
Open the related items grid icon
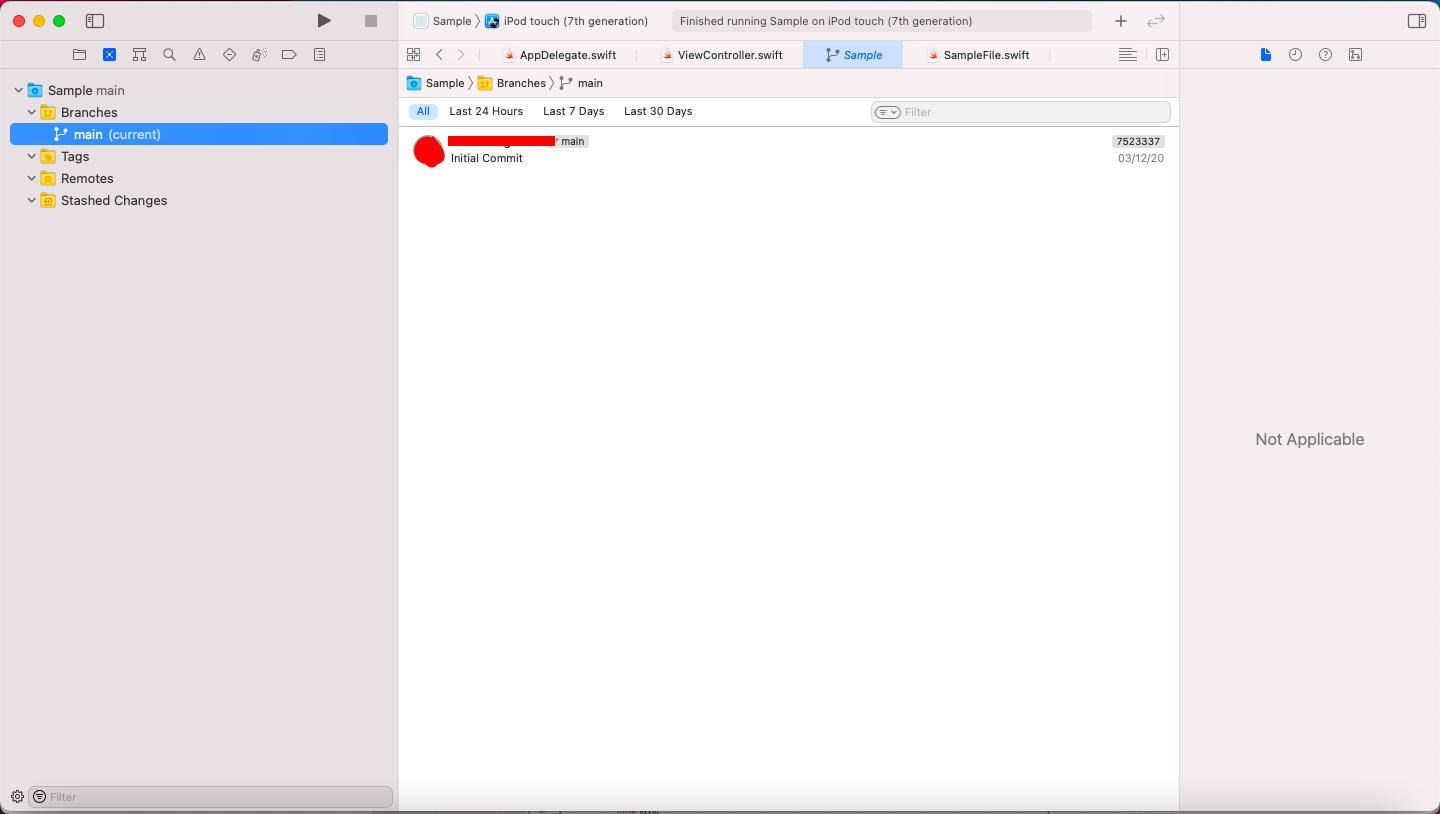pos(414,55)
